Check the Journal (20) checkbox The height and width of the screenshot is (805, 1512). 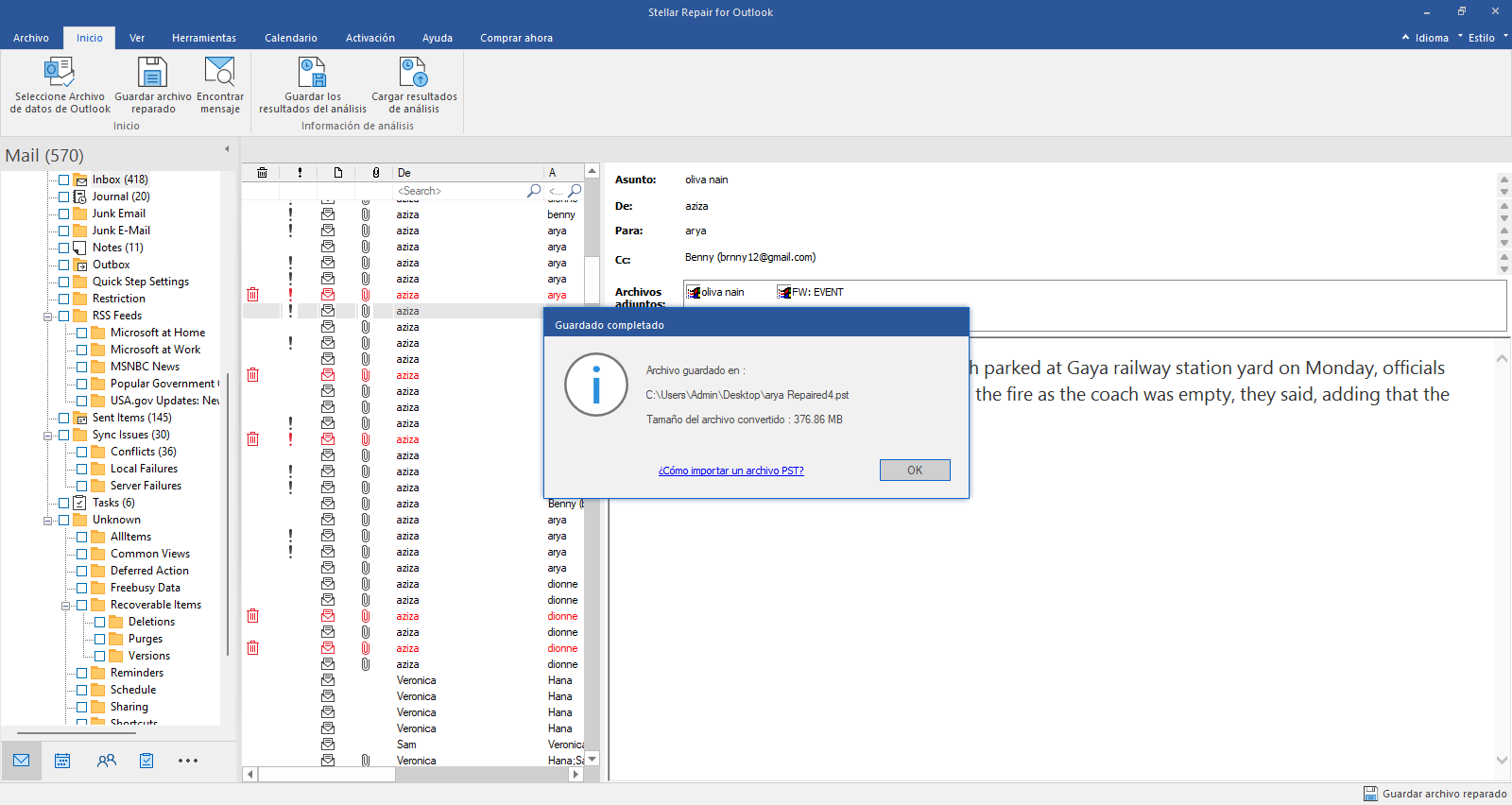64,197
